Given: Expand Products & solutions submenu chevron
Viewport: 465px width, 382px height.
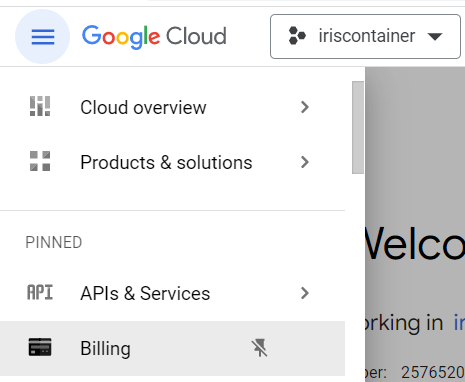Looking at the screenshot, I should point(305,162).
